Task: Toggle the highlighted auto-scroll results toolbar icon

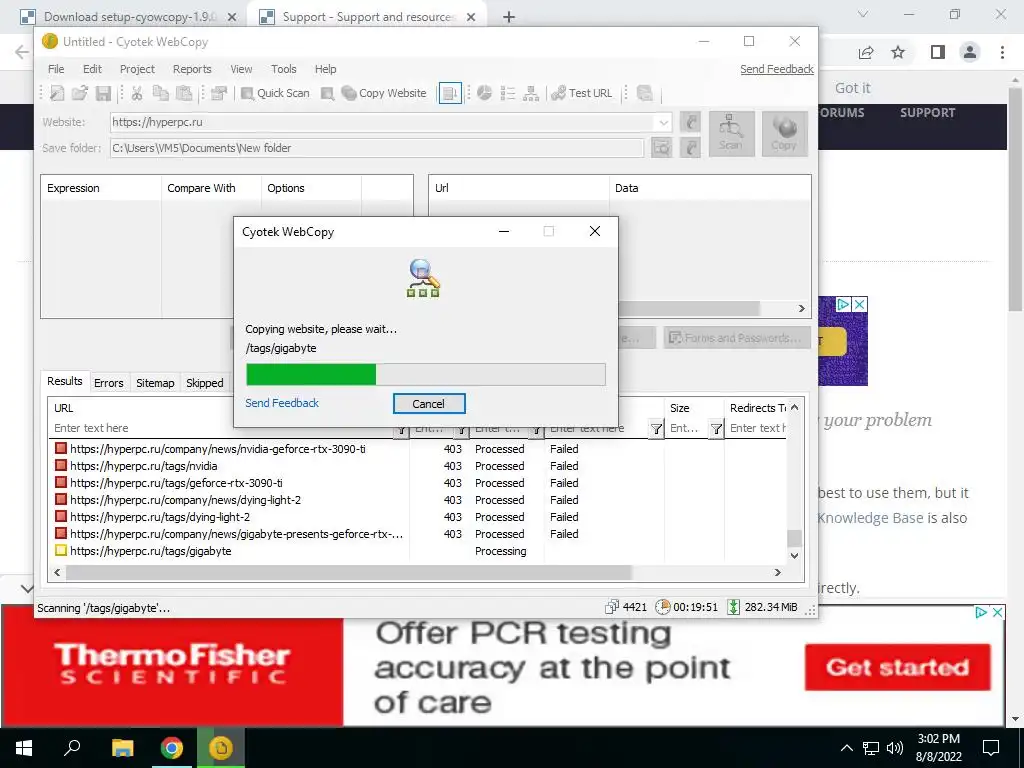Action: 450,93
